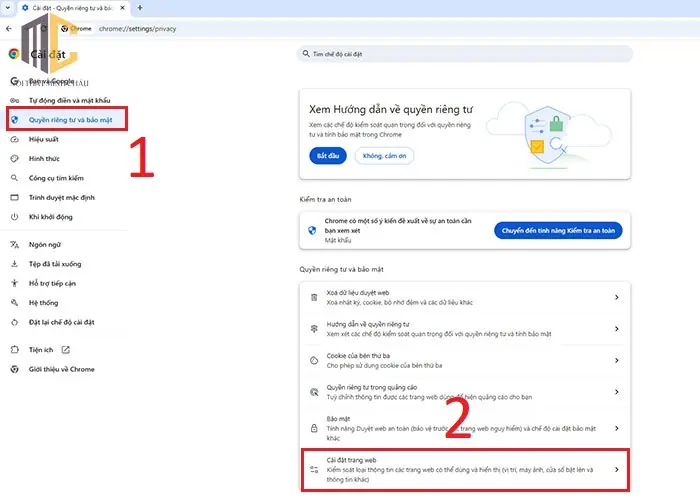Open Đặt lại chế độ cài đặt

tap(62, 322)
